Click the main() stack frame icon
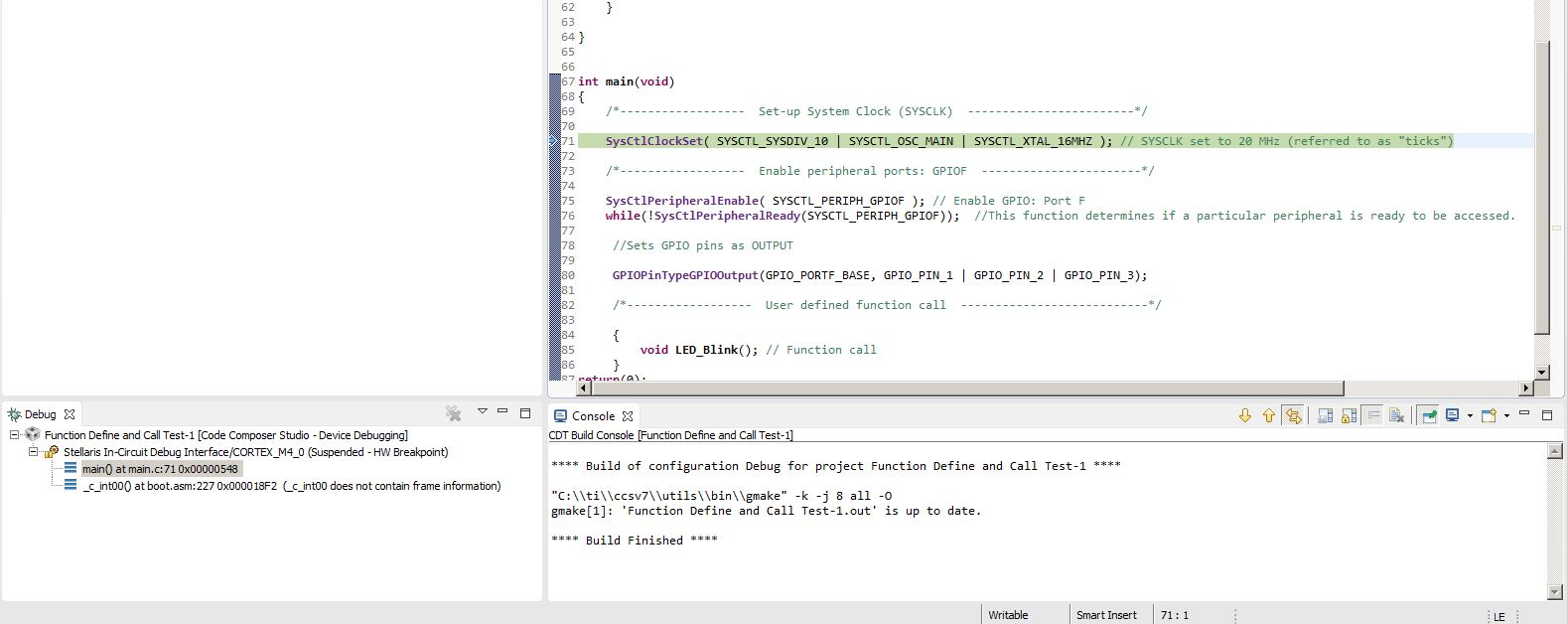 tap(71, 468)
